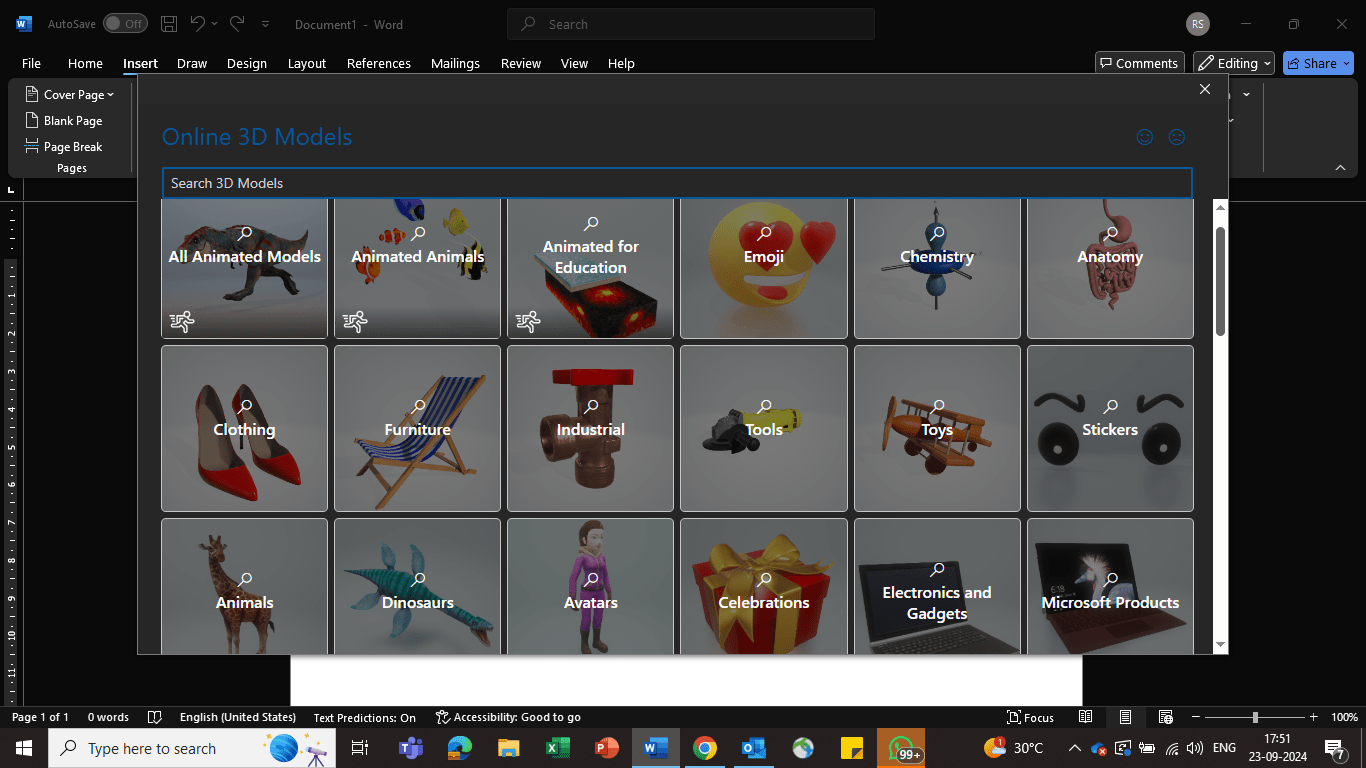The height and width of the screenshot is (768, 1366).
Task: Open the Review tab
Action: [521, 63]
